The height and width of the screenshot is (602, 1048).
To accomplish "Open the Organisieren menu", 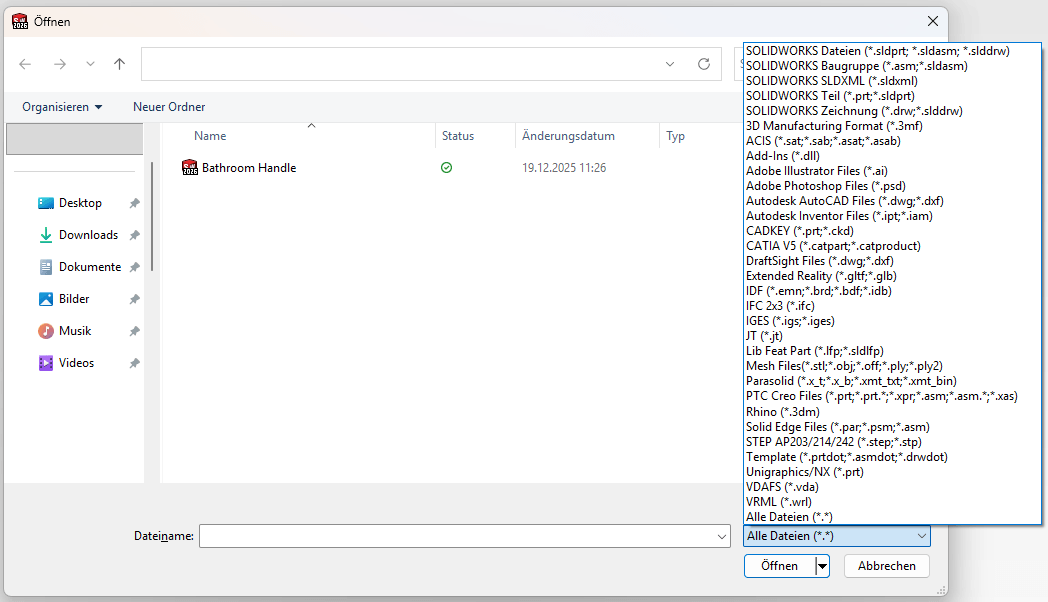I will (x=62, y=107).
